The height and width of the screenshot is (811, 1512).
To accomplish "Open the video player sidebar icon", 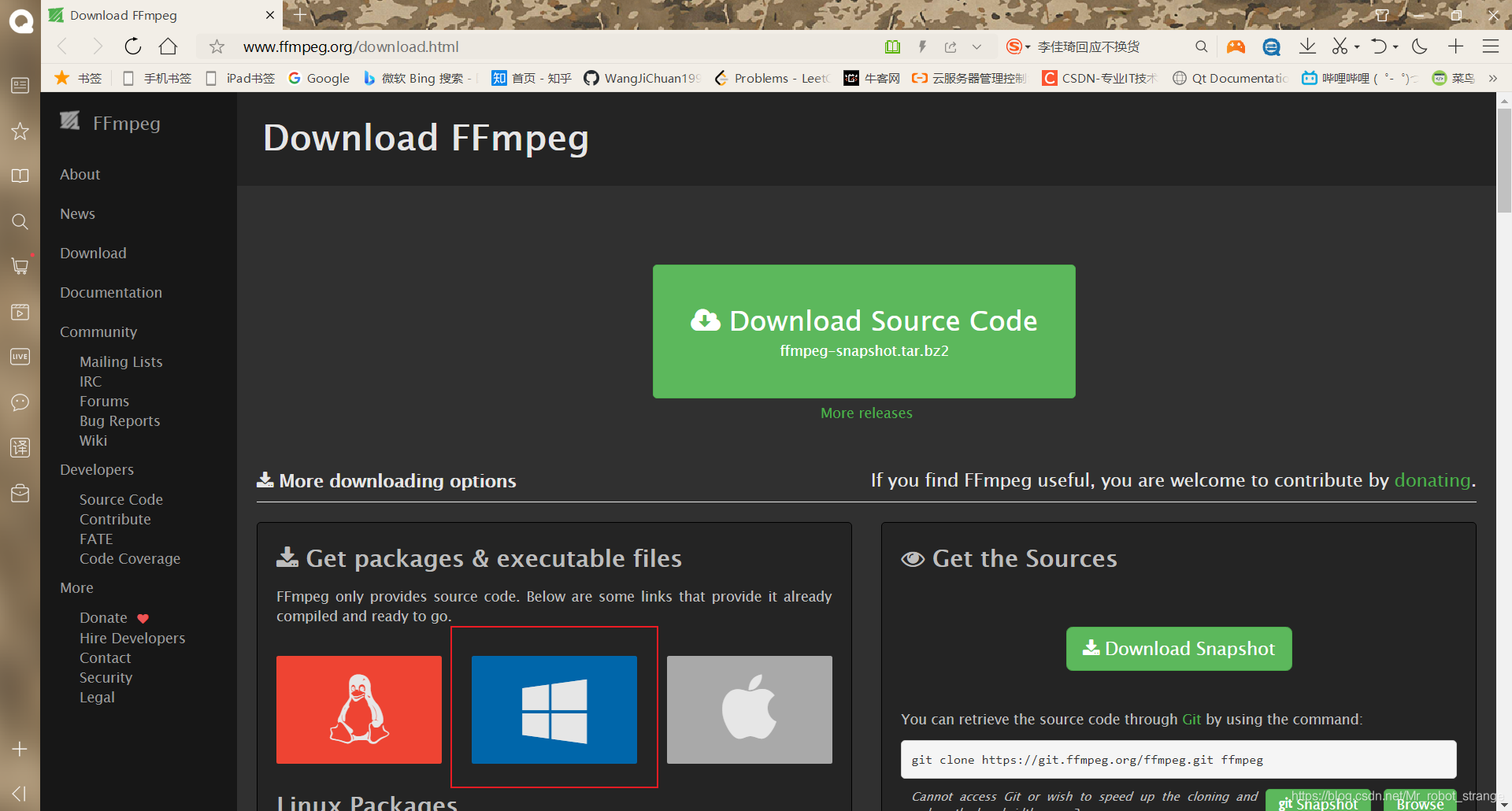I will tap(20, 312).
